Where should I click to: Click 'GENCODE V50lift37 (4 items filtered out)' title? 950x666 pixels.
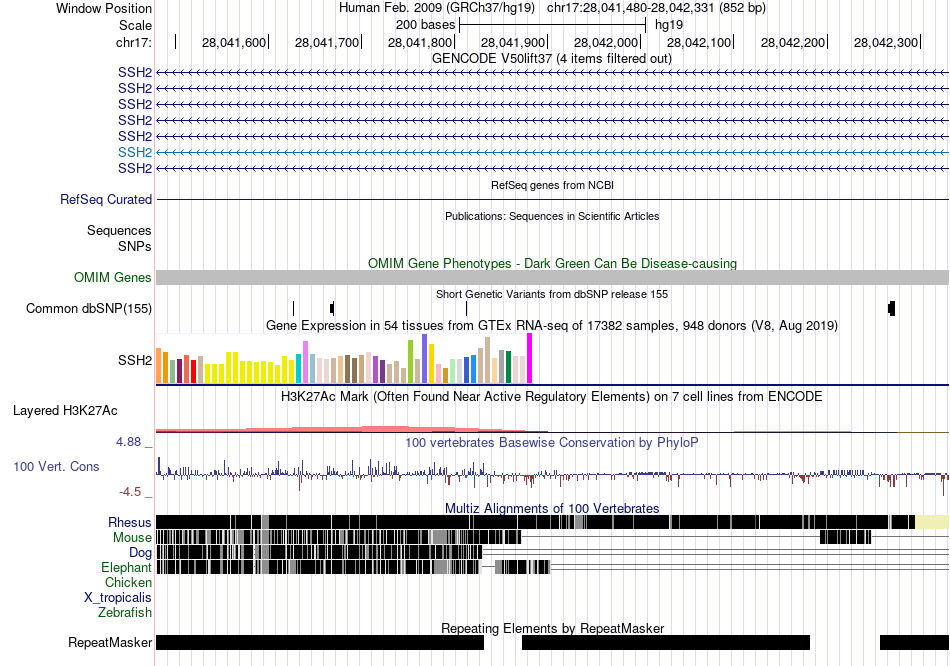[x=551, y=59]
